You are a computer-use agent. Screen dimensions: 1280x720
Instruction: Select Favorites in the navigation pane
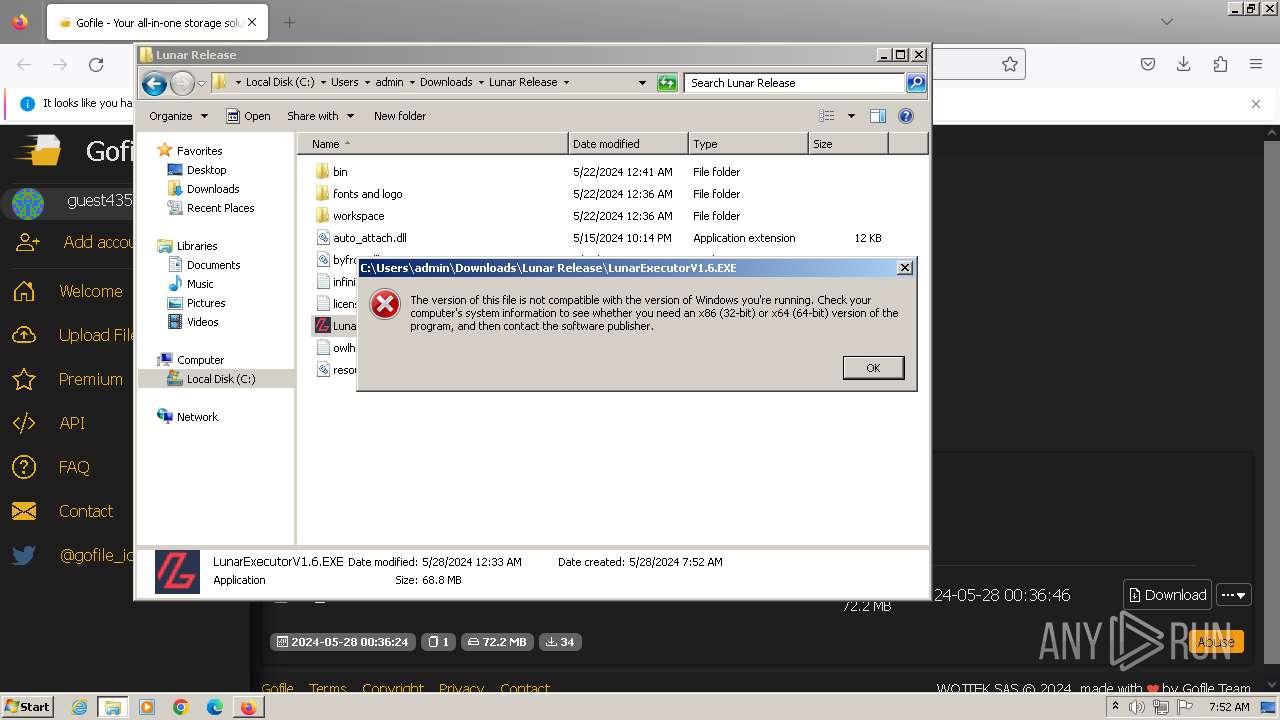(x=199, y=151)
